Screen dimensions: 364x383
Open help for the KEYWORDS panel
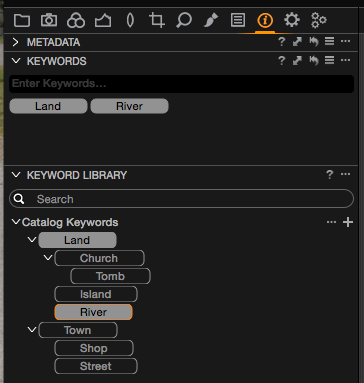point(282,60)
